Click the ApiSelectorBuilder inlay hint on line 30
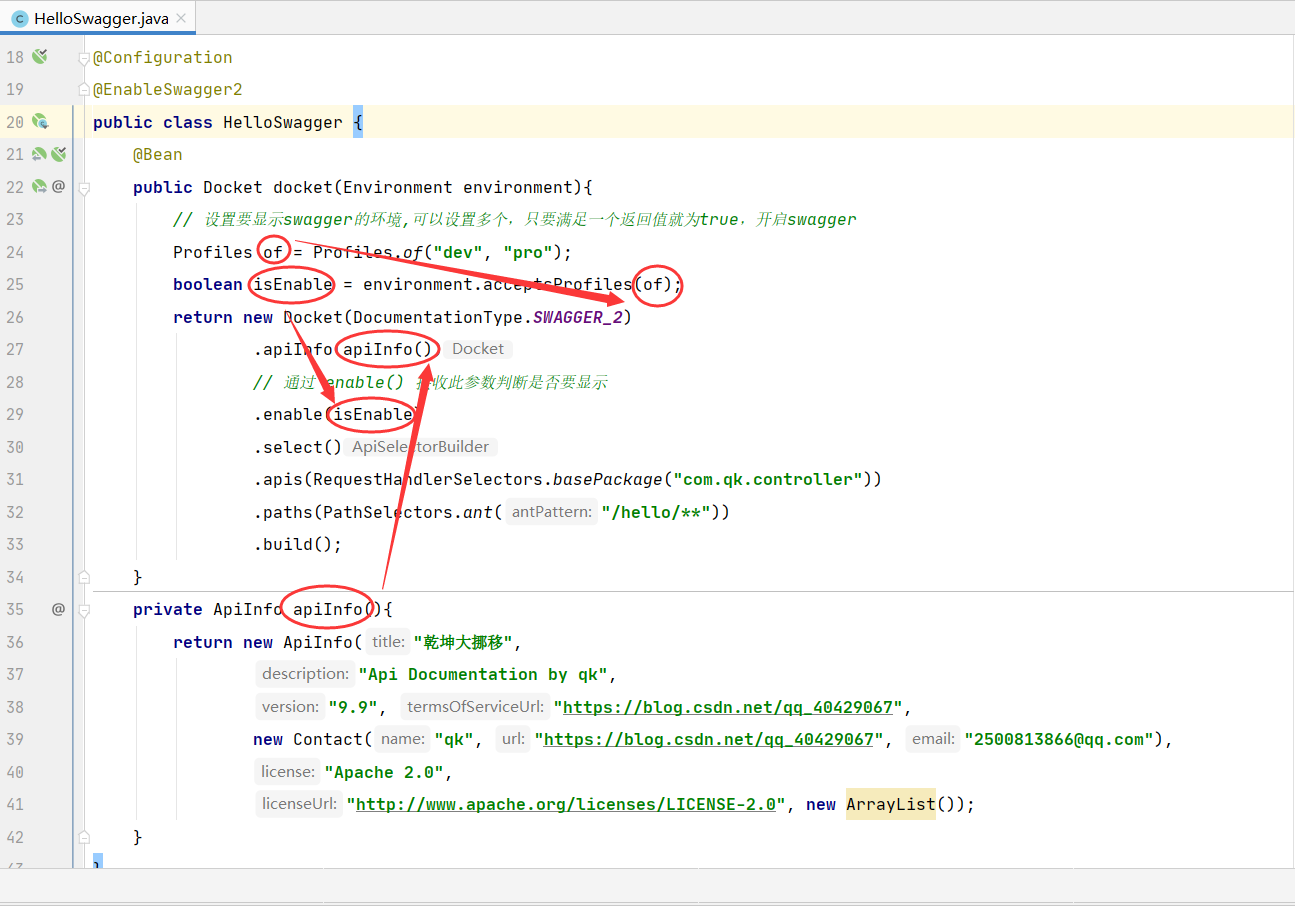The width and height of the screenshot is (1295, 906). 421,447
